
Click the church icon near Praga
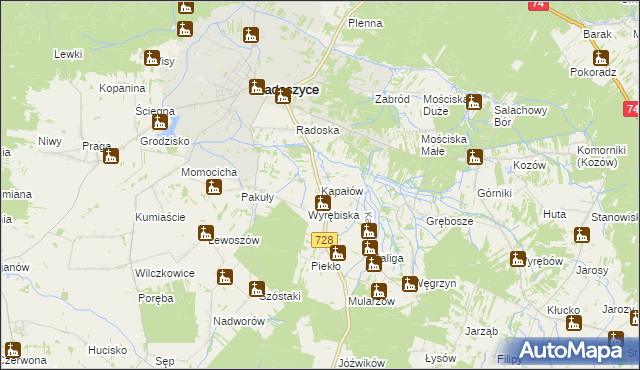point(111,156)
